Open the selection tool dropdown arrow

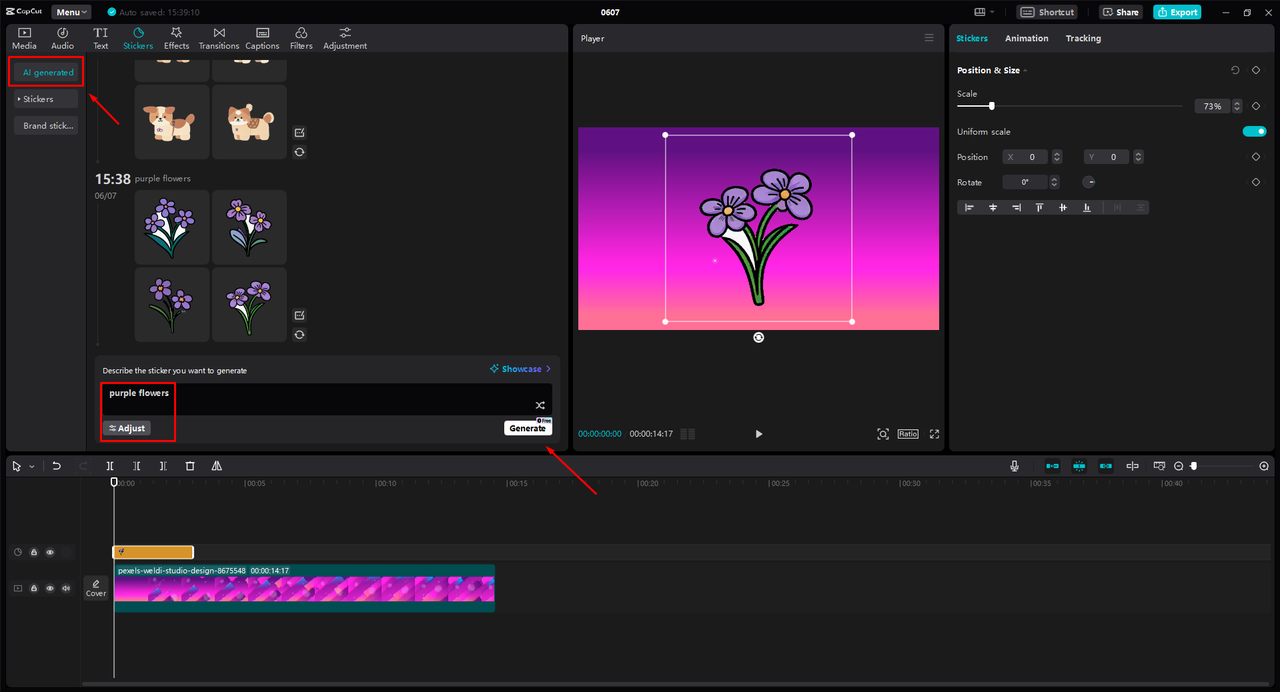(x=32, y=467)
